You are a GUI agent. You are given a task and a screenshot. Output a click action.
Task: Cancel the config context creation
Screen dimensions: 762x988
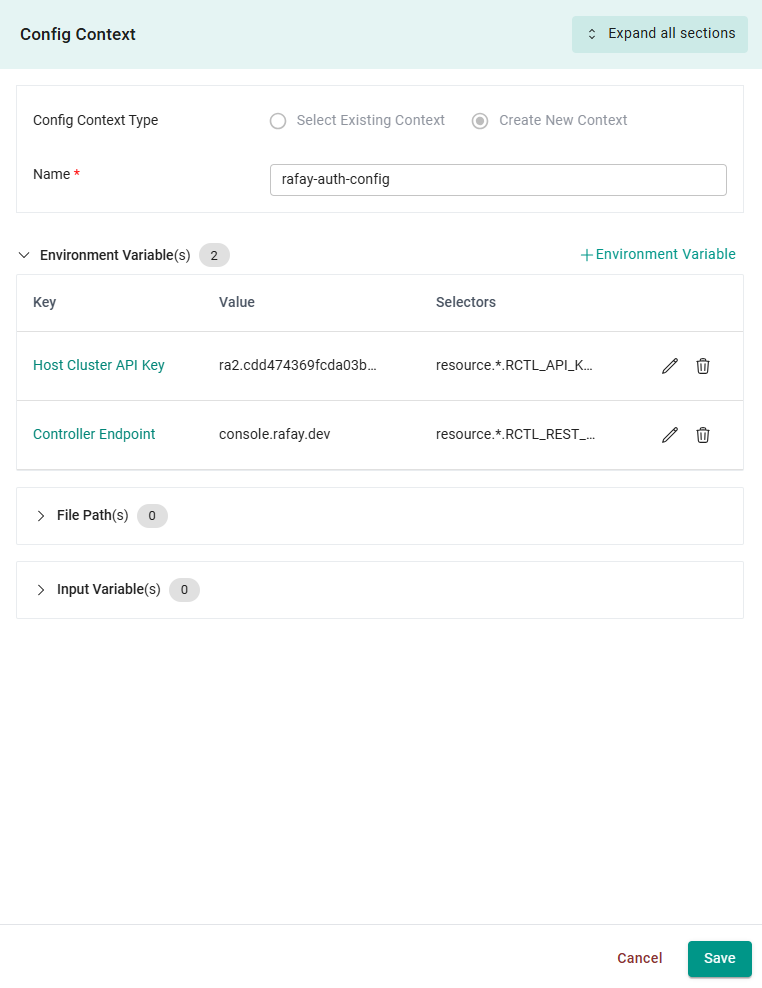tap(639, 958)
